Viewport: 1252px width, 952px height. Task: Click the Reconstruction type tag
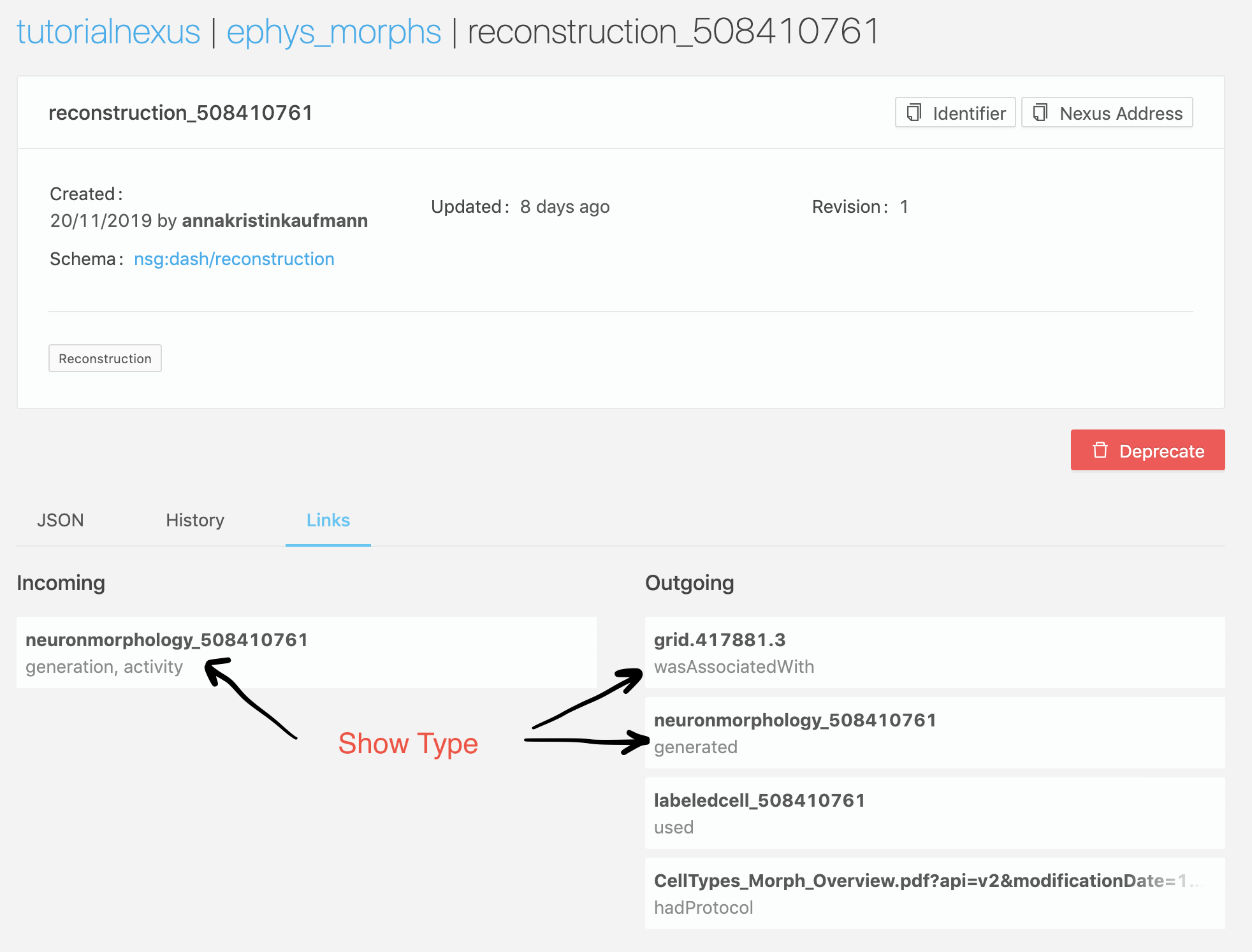pos(105,358)
